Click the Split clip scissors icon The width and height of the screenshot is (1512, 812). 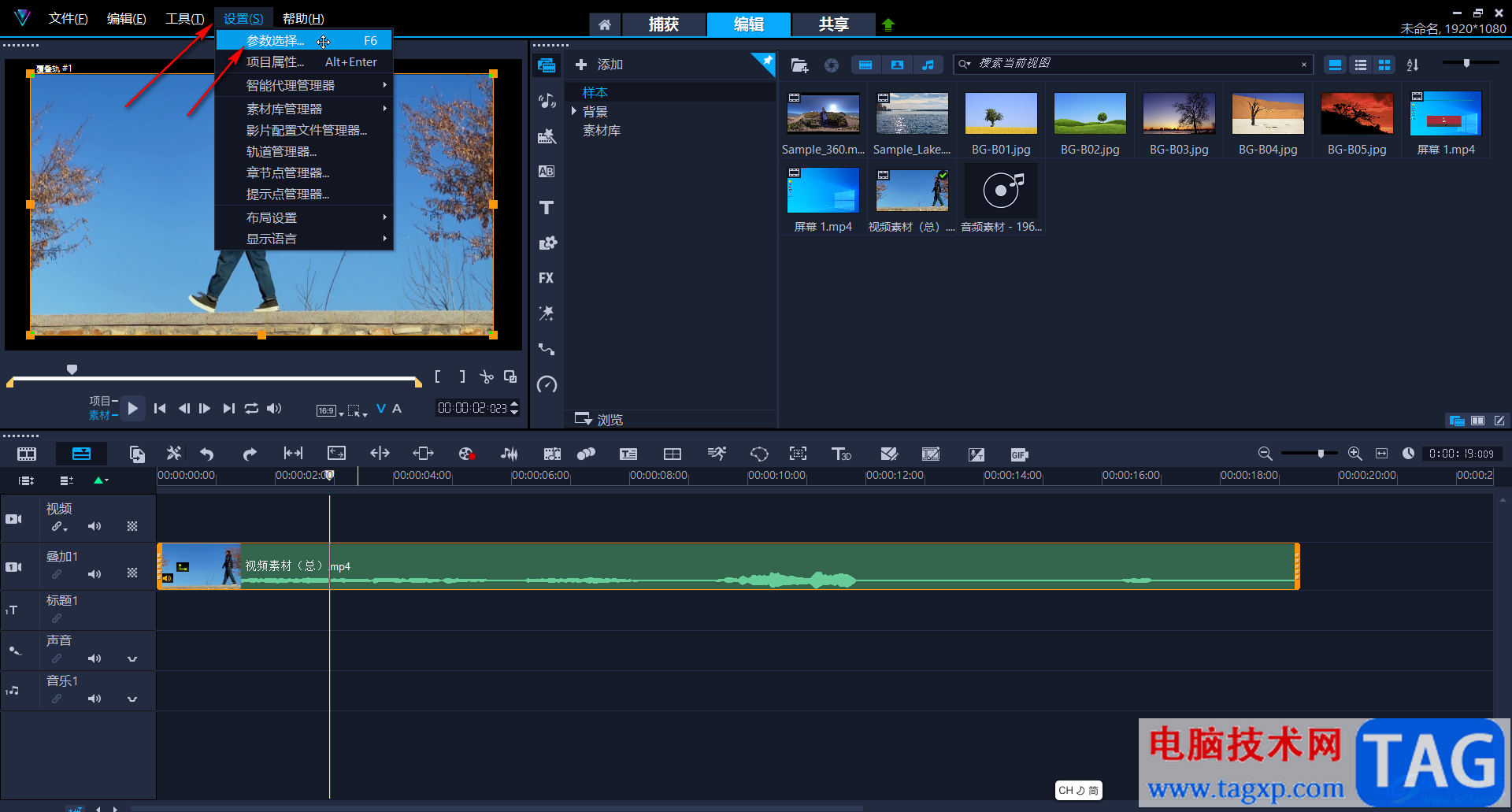487,376
